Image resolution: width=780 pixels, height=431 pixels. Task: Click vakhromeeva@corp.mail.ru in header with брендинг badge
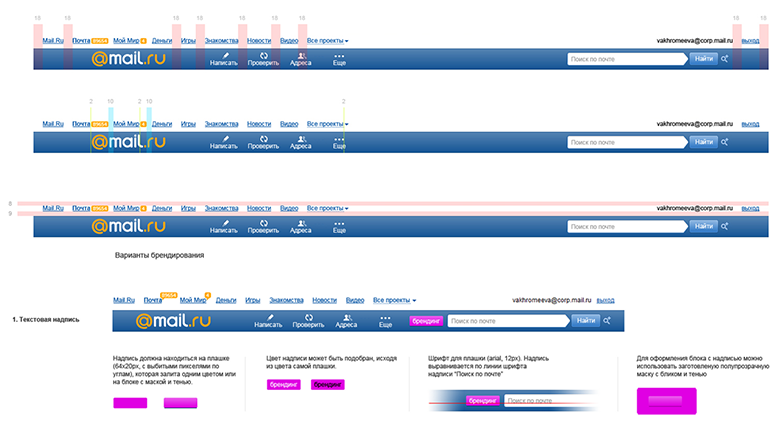[x=552, y=300]
